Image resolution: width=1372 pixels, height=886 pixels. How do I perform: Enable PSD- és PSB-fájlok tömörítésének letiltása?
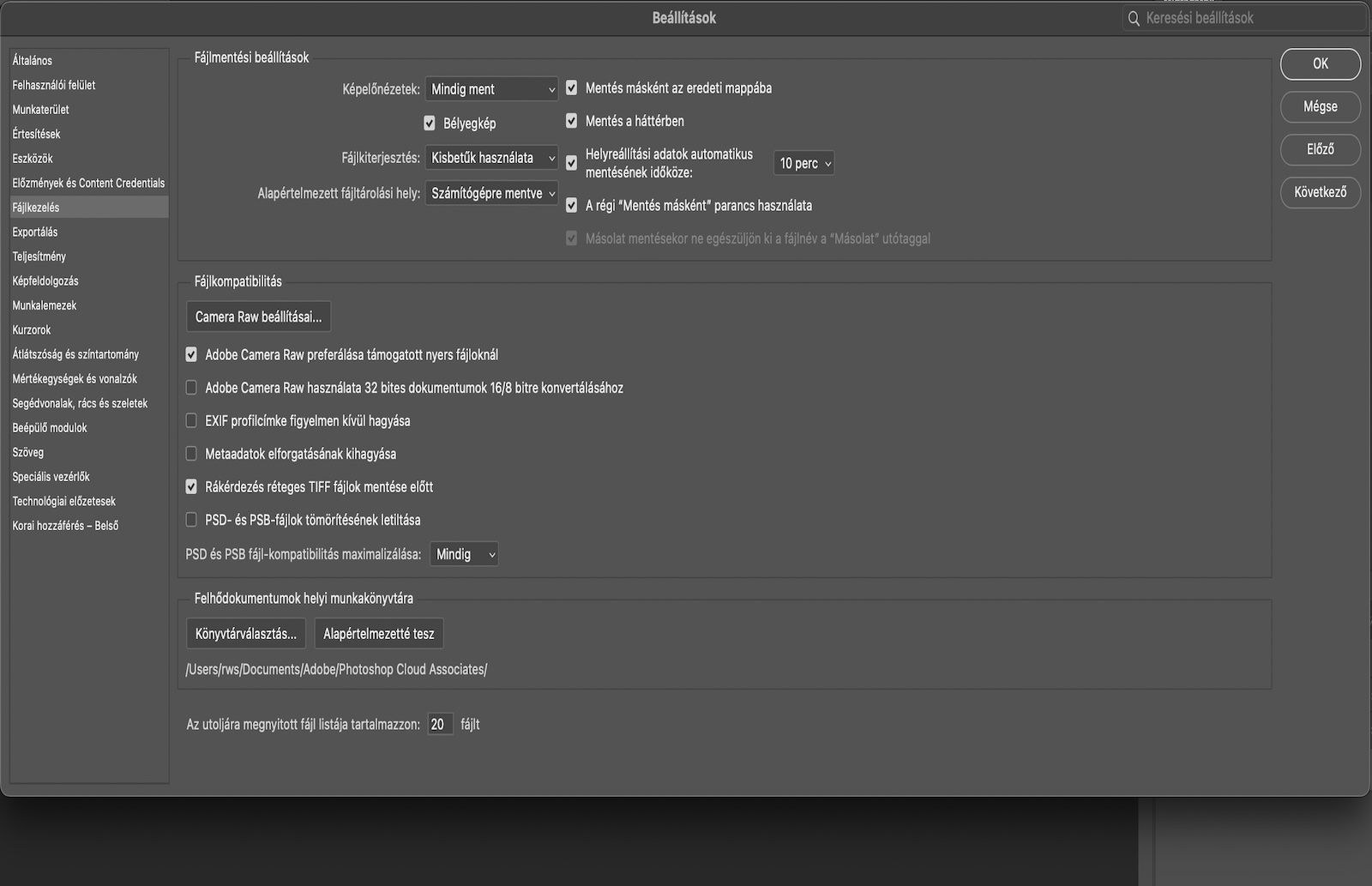(190, 519)
